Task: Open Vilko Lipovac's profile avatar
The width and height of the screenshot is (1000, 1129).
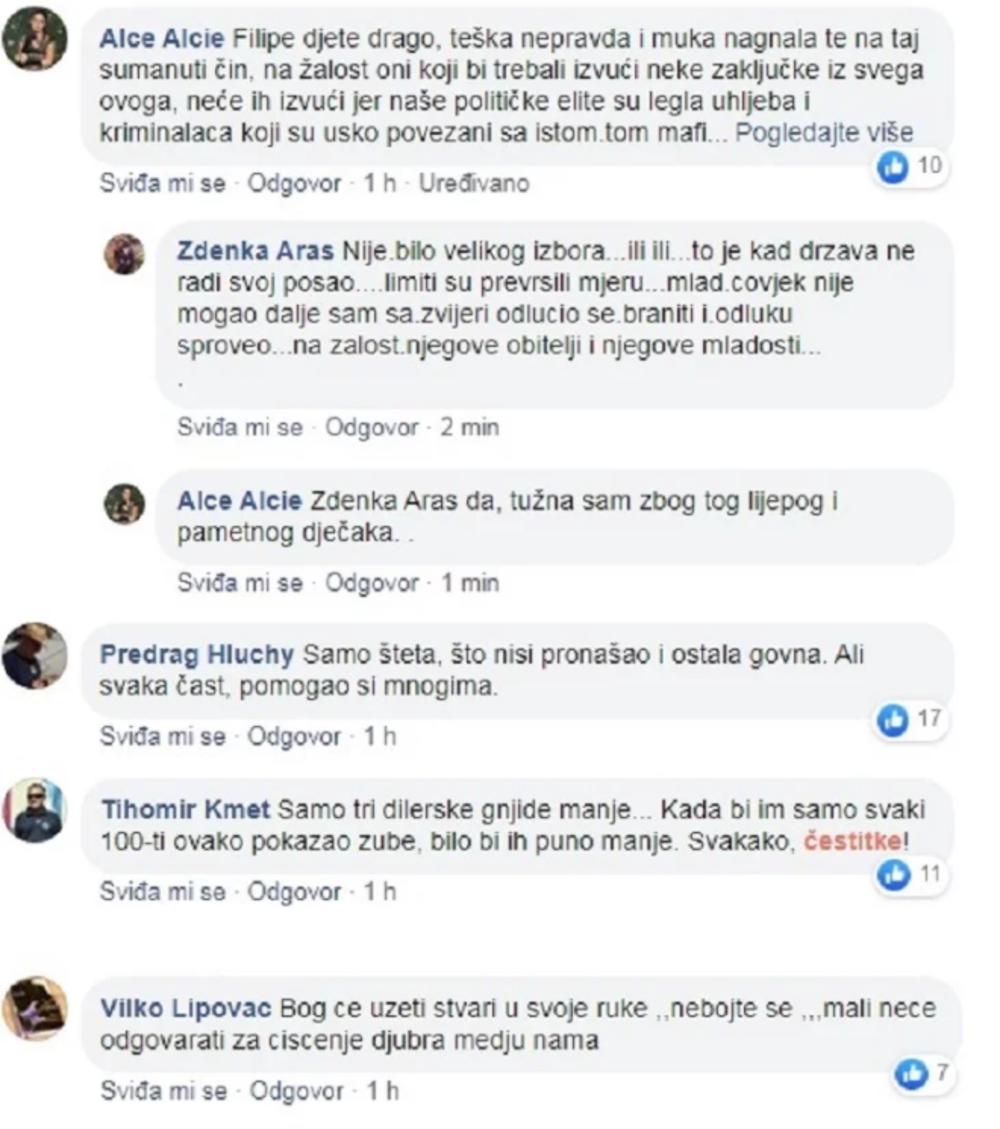Action: [x=35, y=1008]
